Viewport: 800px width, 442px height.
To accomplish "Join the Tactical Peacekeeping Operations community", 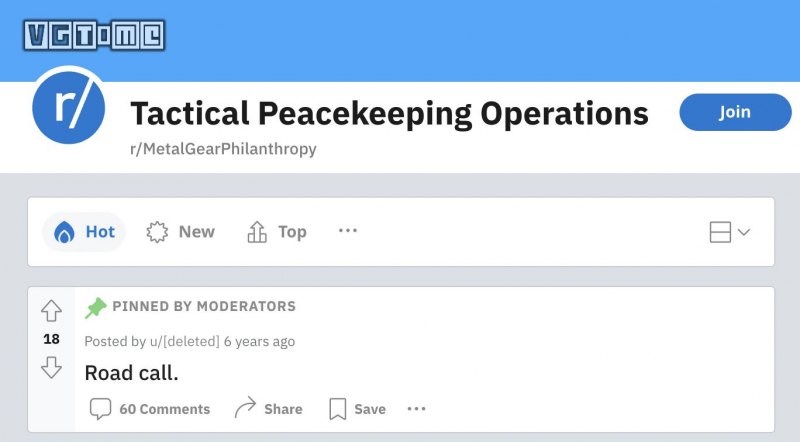I will pyautogui.click(x=735, y=112).
